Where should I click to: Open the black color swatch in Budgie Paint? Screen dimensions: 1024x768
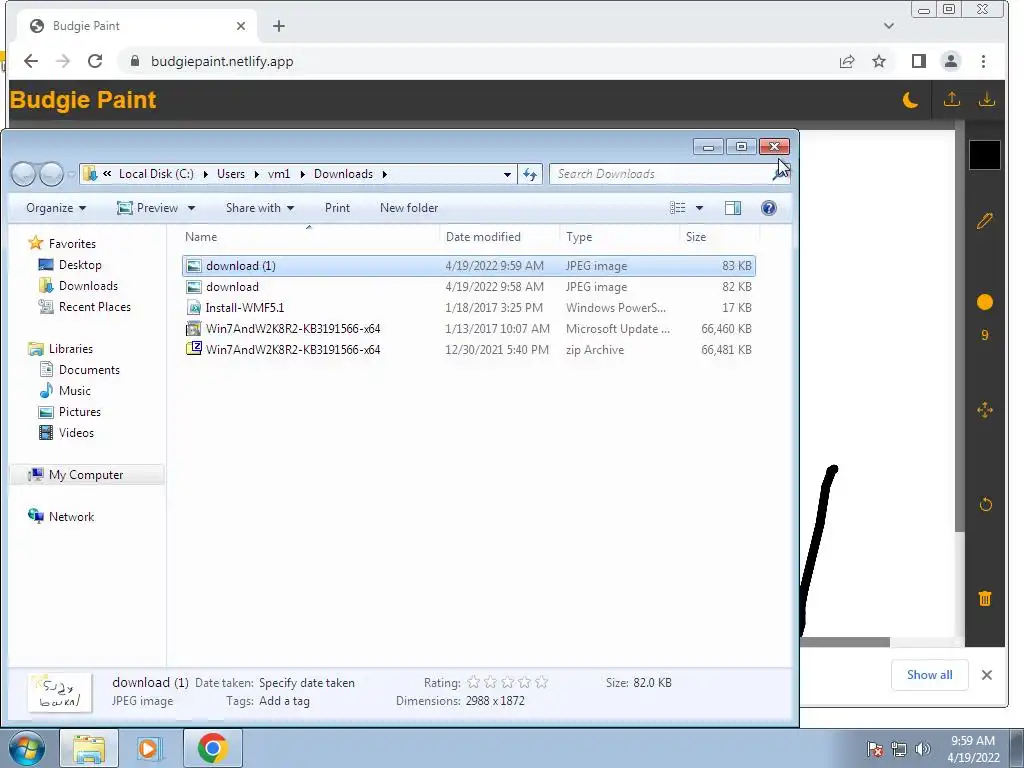point(985,155)
